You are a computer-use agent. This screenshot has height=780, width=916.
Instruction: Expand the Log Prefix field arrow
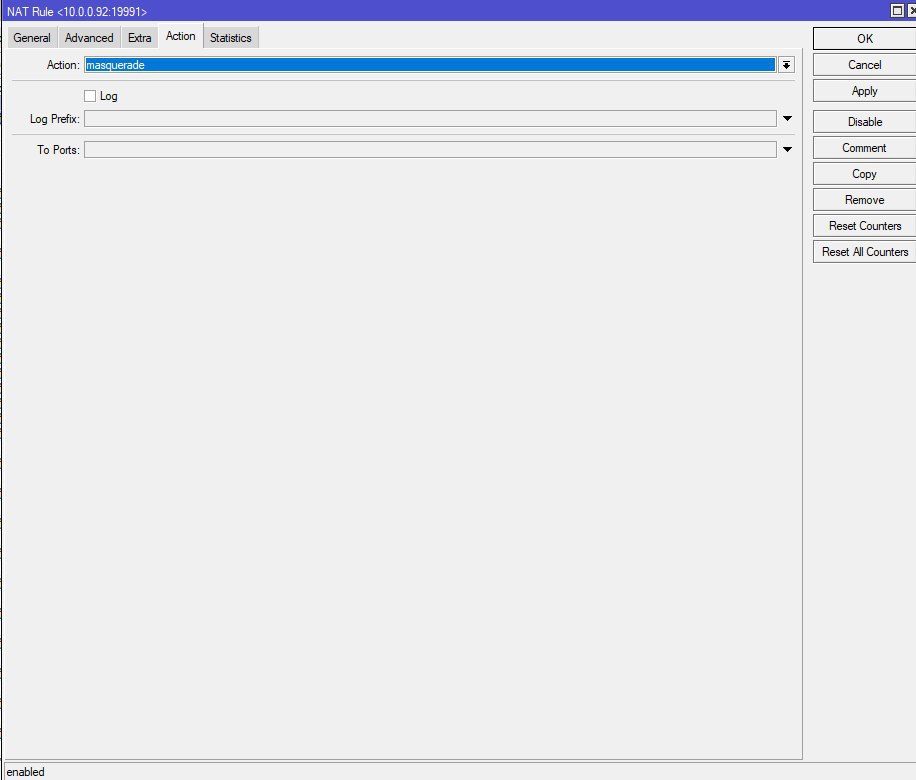(x=787, y=119)
